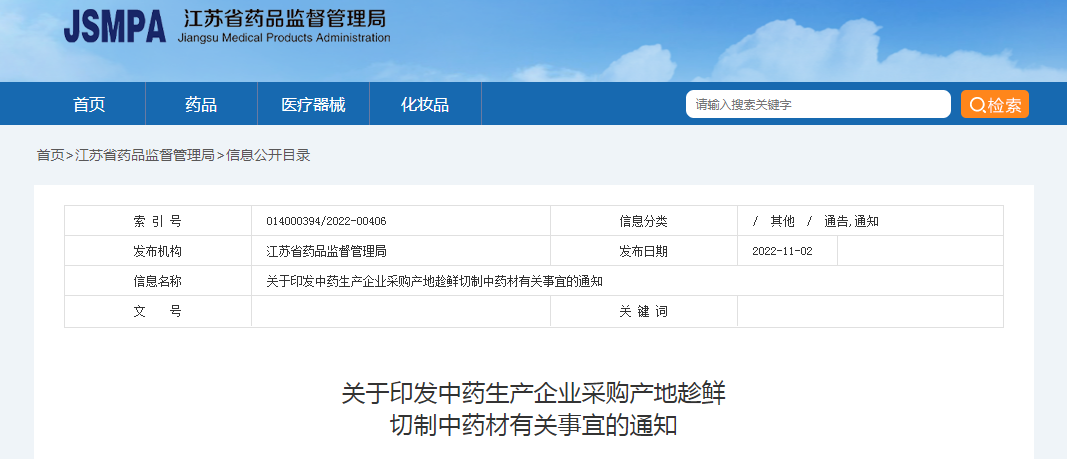Click the site title 江苏省药品监督管理局 in the header
1067x459 pixels.
pyautogui.click(x=284, y=18)
